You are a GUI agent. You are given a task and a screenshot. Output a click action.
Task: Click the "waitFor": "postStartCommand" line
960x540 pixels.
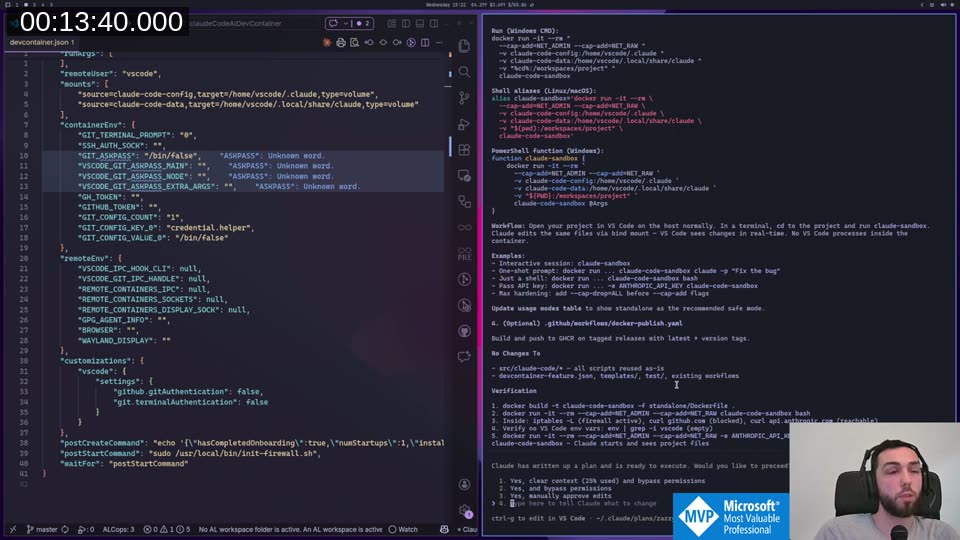[124, 463]
